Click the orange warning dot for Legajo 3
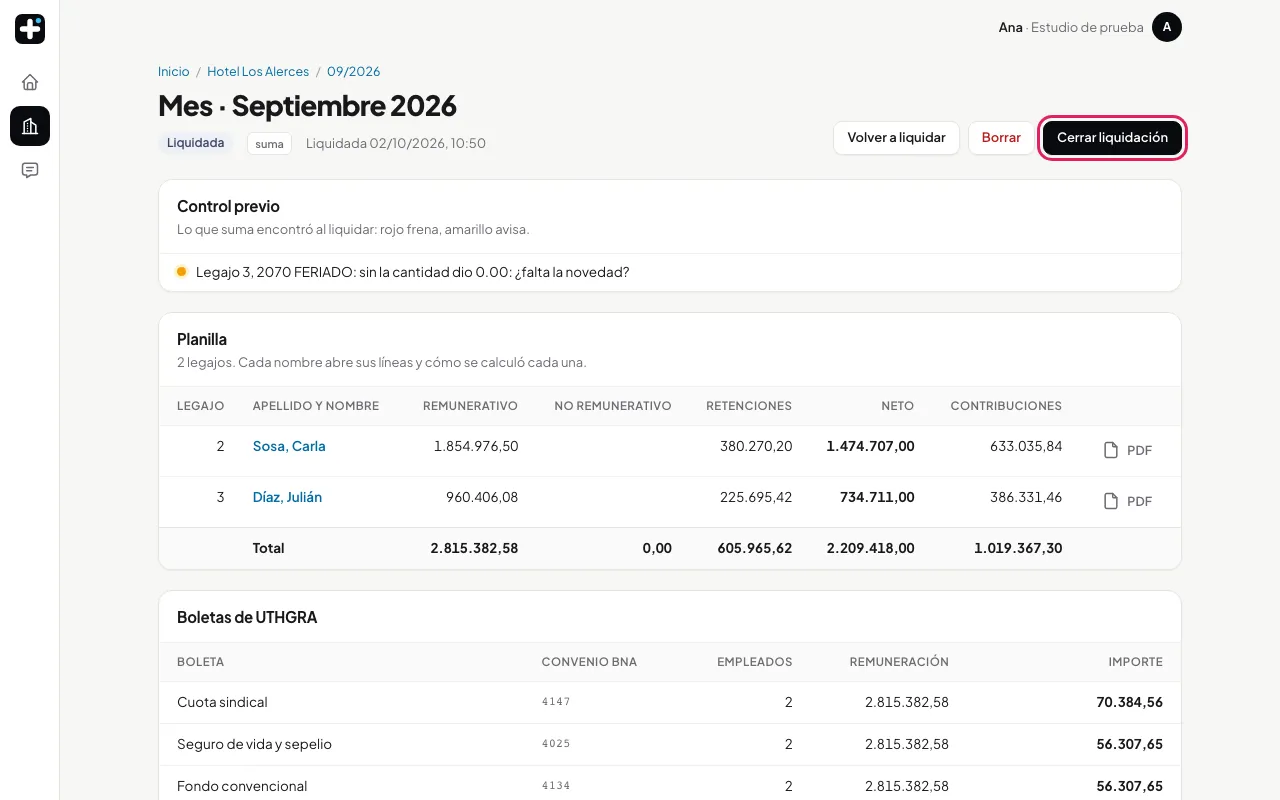 coord(181,271)
